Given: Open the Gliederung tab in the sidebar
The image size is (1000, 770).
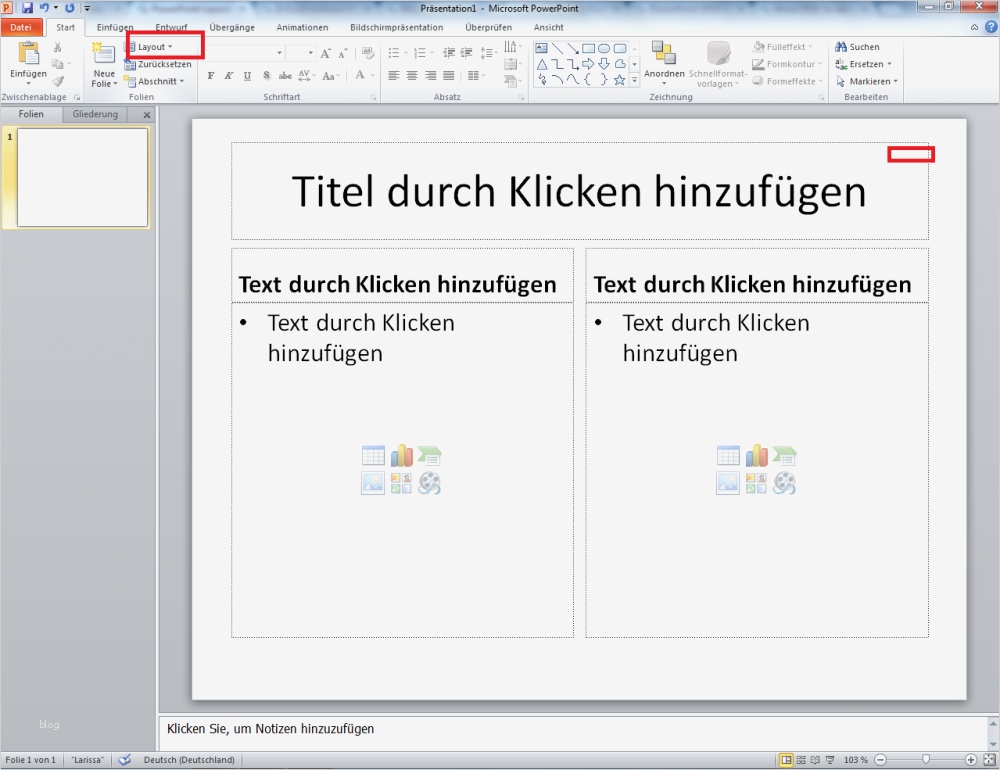Looking at the screenshot, I should point(95,114).
